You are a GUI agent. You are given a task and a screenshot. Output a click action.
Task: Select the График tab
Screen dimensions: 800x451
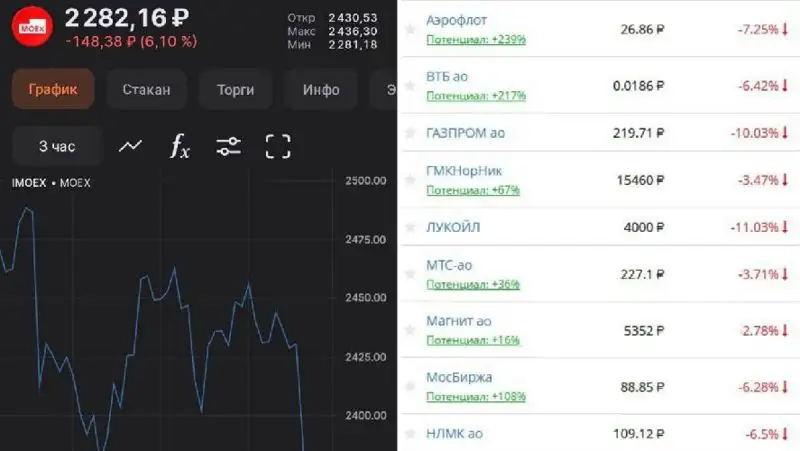(53, 89)
